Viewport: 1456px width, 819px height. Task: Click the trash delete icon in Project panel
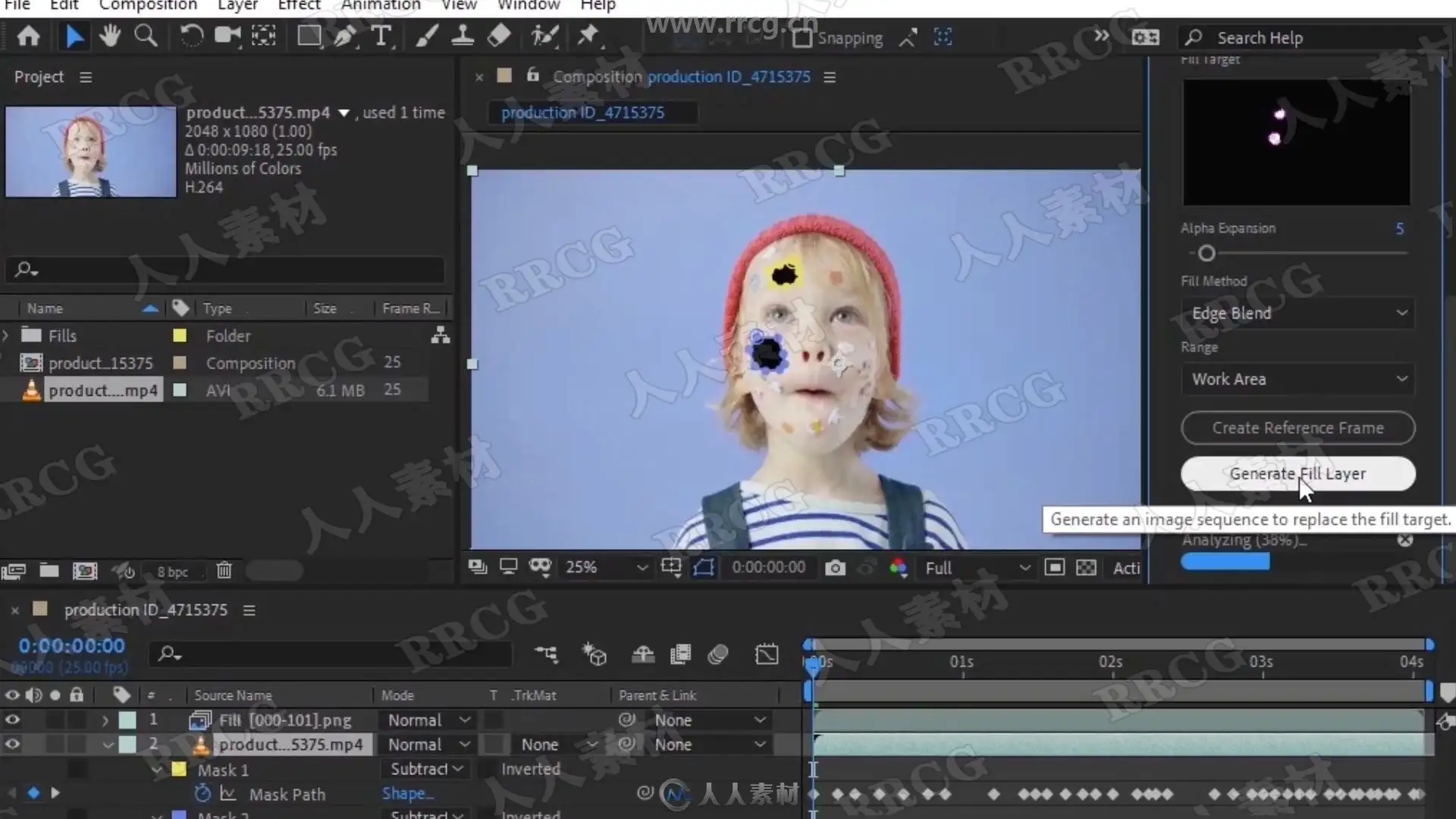(x=224, y=570)
